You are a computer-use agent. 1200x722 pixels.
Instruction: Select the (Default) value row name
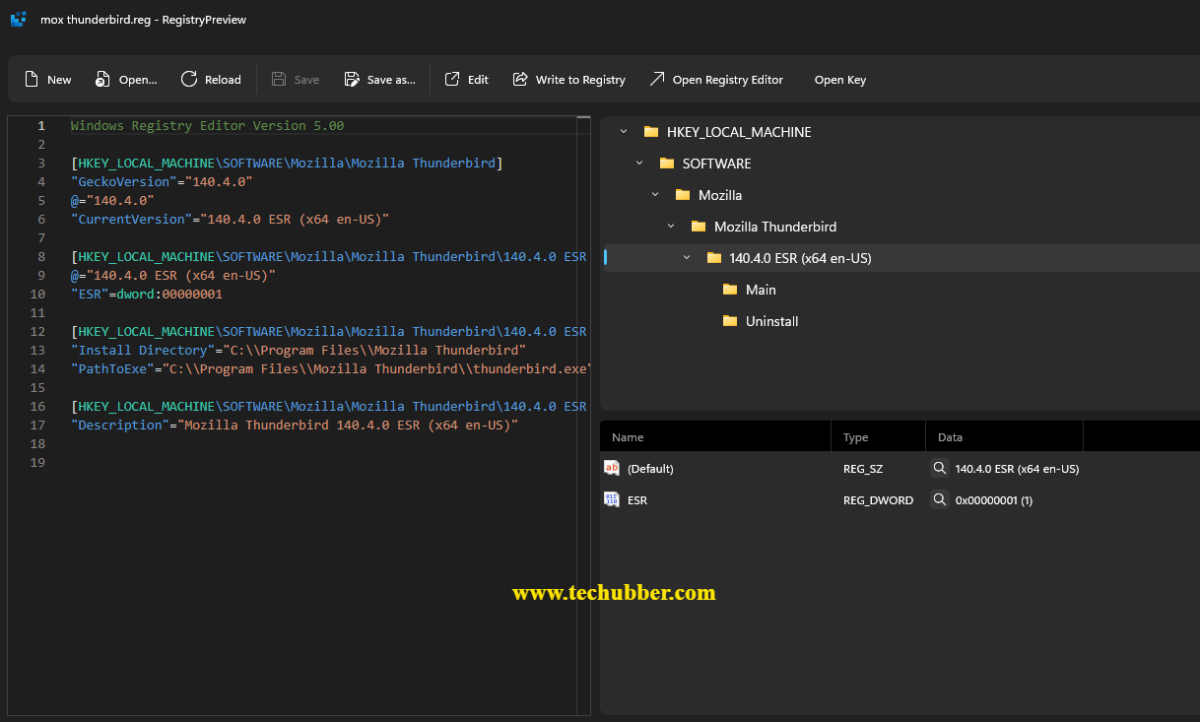(x=650, y=469)
